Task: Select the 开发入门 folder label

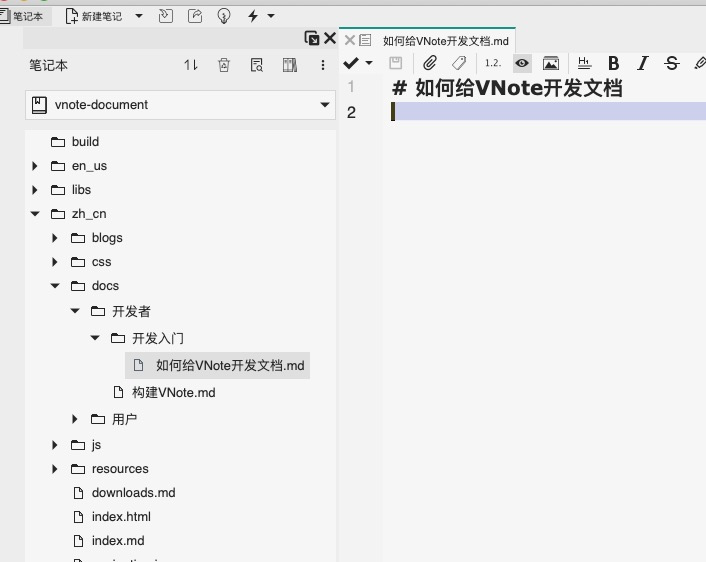Action: coord(158,338)
